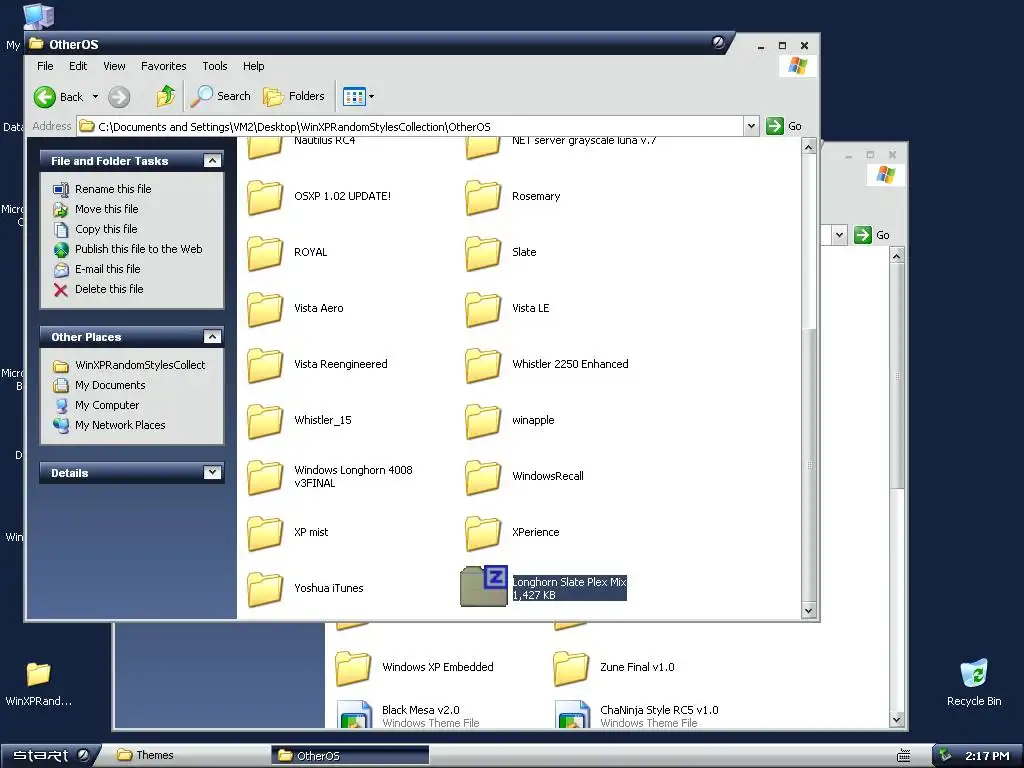Image resolution: width=1024 pixels, height=768 pixels.
Task: Open the Edit menu
Action: click(78, 66)
